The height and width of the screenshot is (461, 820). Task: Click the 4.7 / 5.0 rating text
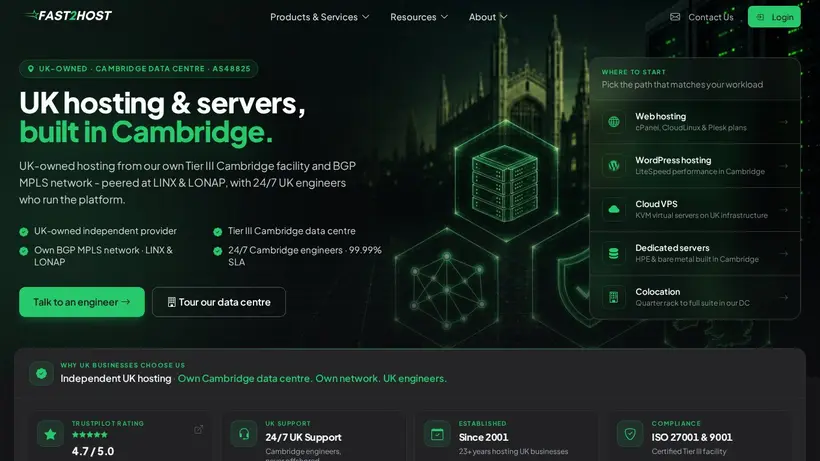pyautogui.click(x=93, y=451)
